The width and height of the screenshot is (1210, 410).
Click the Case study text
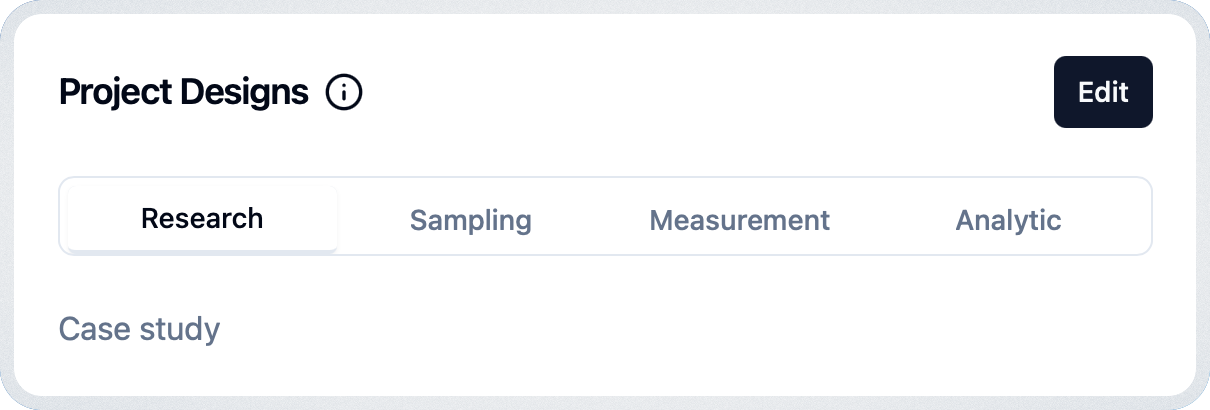coord(140,329)
